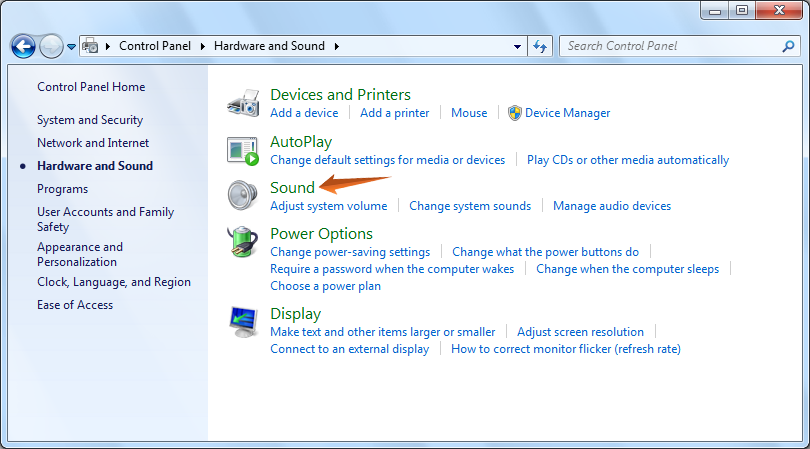This screenshot has height=449, width=810.
Task: Click the Devices and Printers icon
Action: [243, 103]
